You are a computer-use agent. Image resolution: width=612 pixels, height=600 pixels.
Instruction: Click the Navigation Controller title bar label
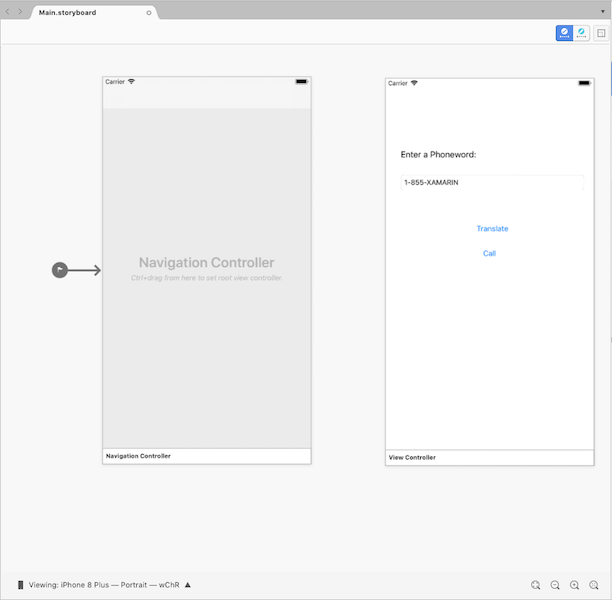coord(138,456)
